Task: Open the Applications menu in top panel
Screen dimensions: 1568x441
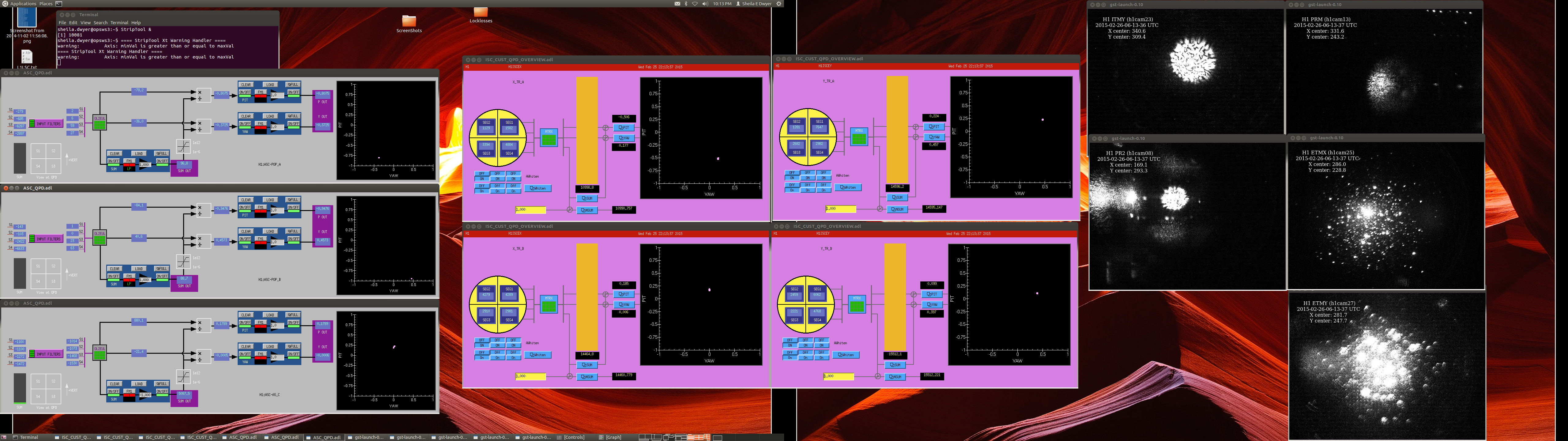Action: (x=23, y=4)
